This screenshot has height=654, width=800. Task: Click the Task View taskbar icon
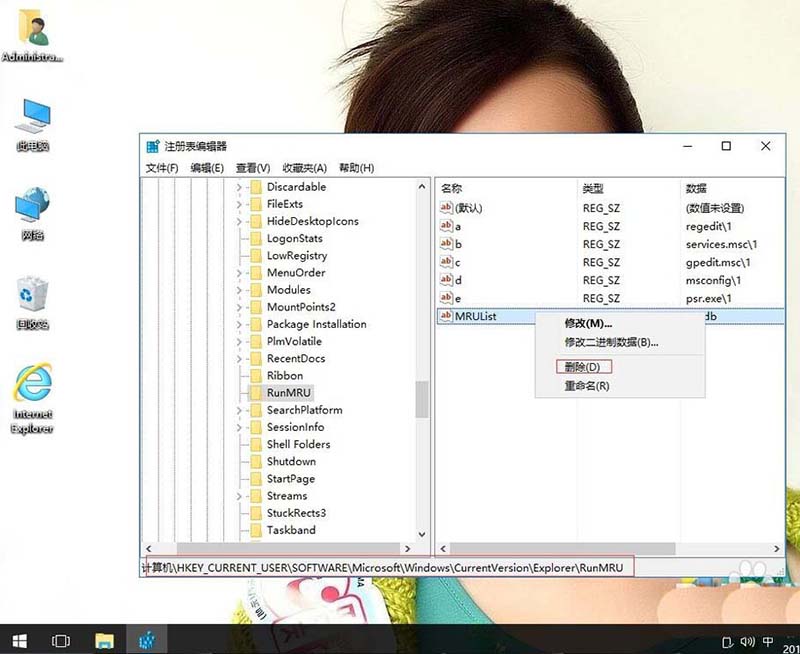pos(62,640)
